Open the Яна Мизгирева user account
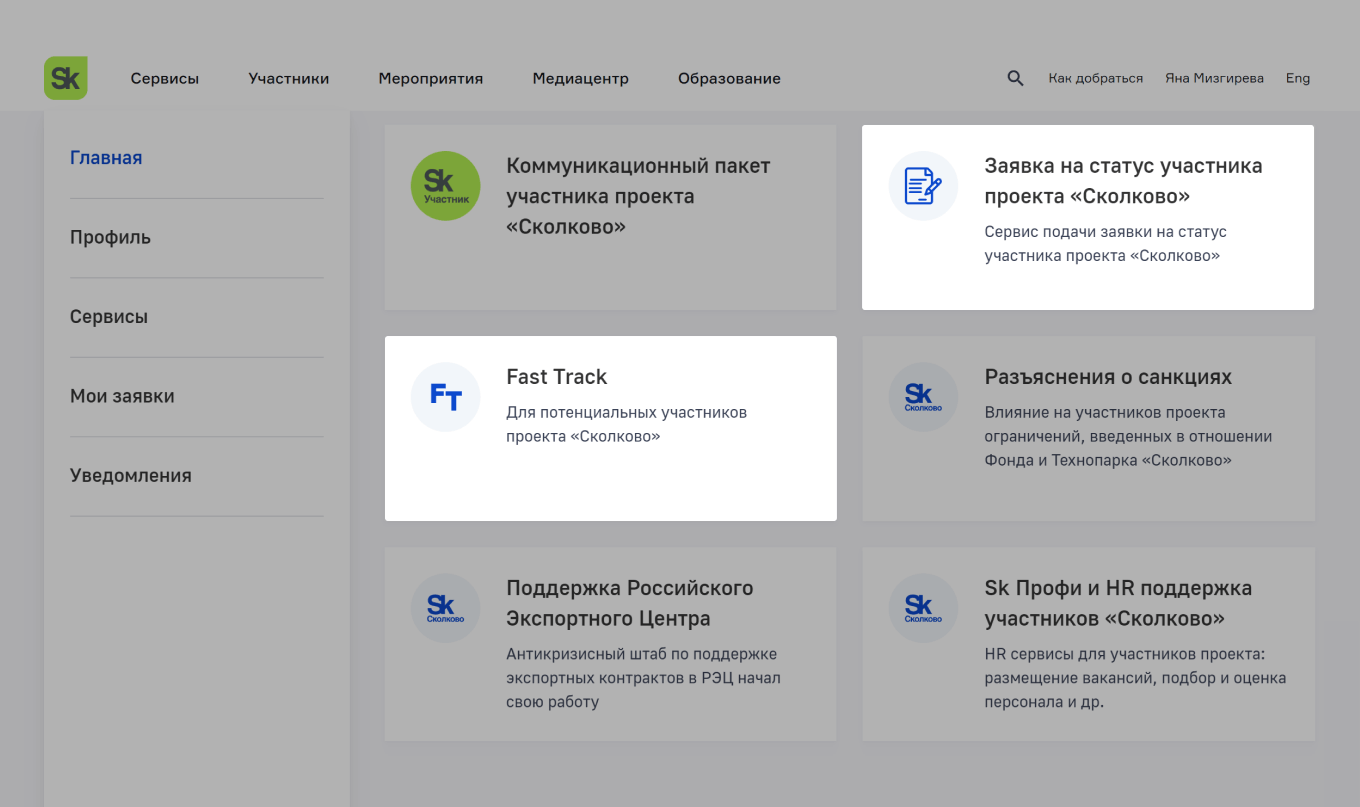This screenshot has width=1360, height=807. coord(1214,78)
